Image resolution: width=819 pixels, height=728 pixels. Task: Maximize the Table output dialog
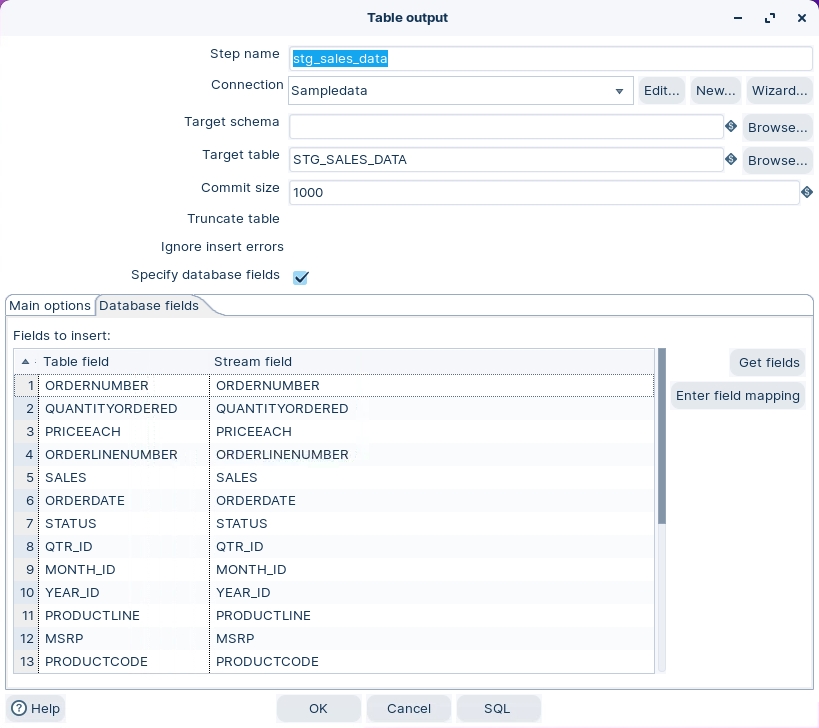pyautogui.click(x=769, y=18)
